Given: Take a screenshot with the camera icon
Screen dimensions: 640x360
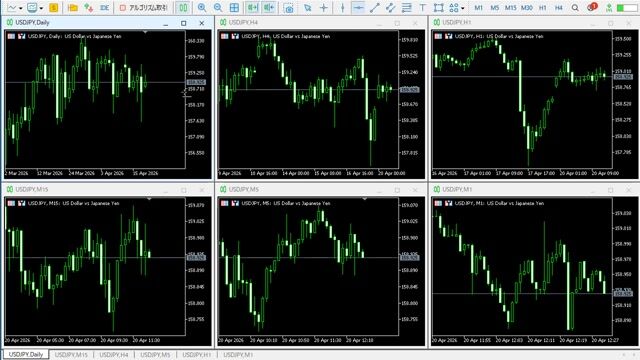Looking at the screenshot, I should (289, 7).
